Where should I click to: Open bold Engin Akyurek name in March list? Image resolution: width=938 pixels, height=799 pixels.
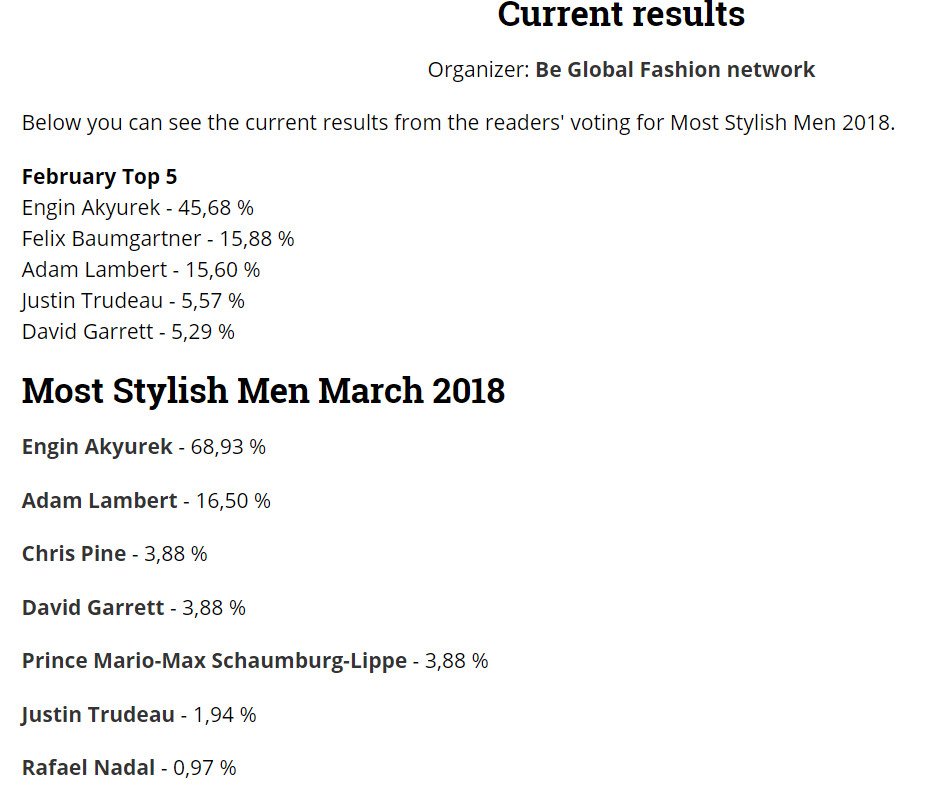click(x=97, y=447)
